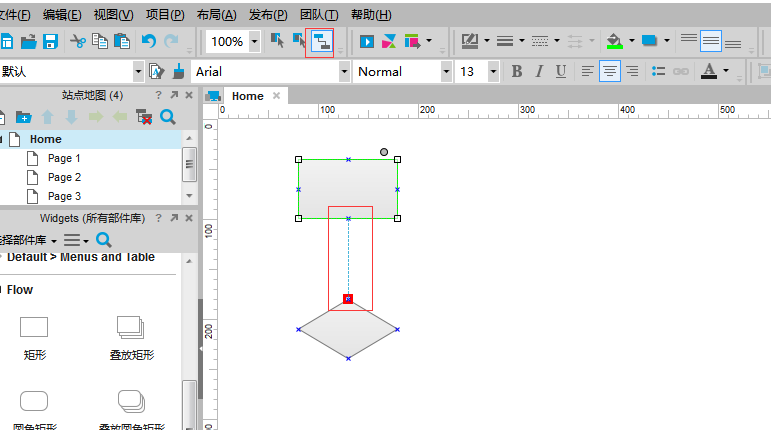This screenshot has height=430, width=771.
Task: Click the Undo arrow icon
Action: click(149, 41)
